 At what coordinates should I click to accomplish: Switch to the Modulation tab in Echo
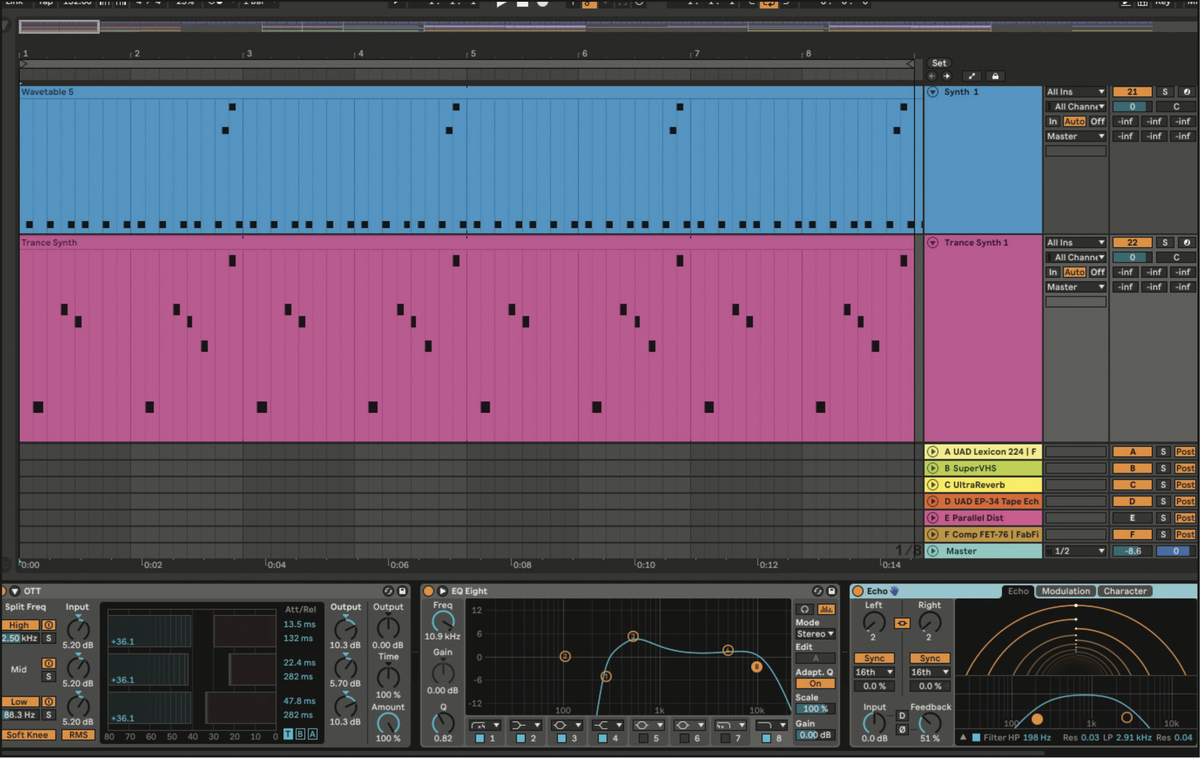(x=1065, y=591)
